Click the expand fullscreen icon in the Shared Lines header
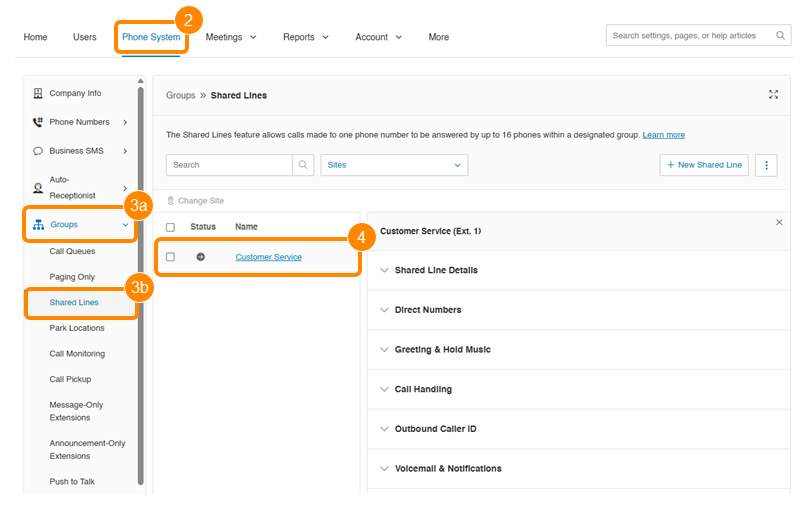 [x=773, y=95]
